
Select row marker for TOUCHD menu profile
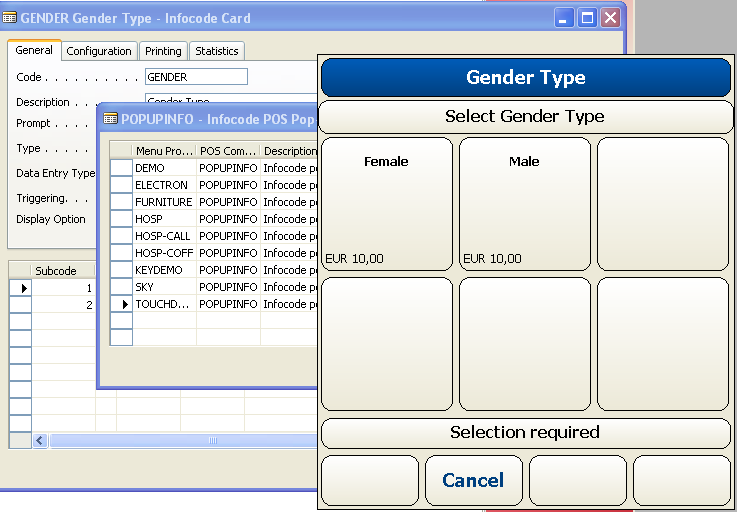point(121,304)
